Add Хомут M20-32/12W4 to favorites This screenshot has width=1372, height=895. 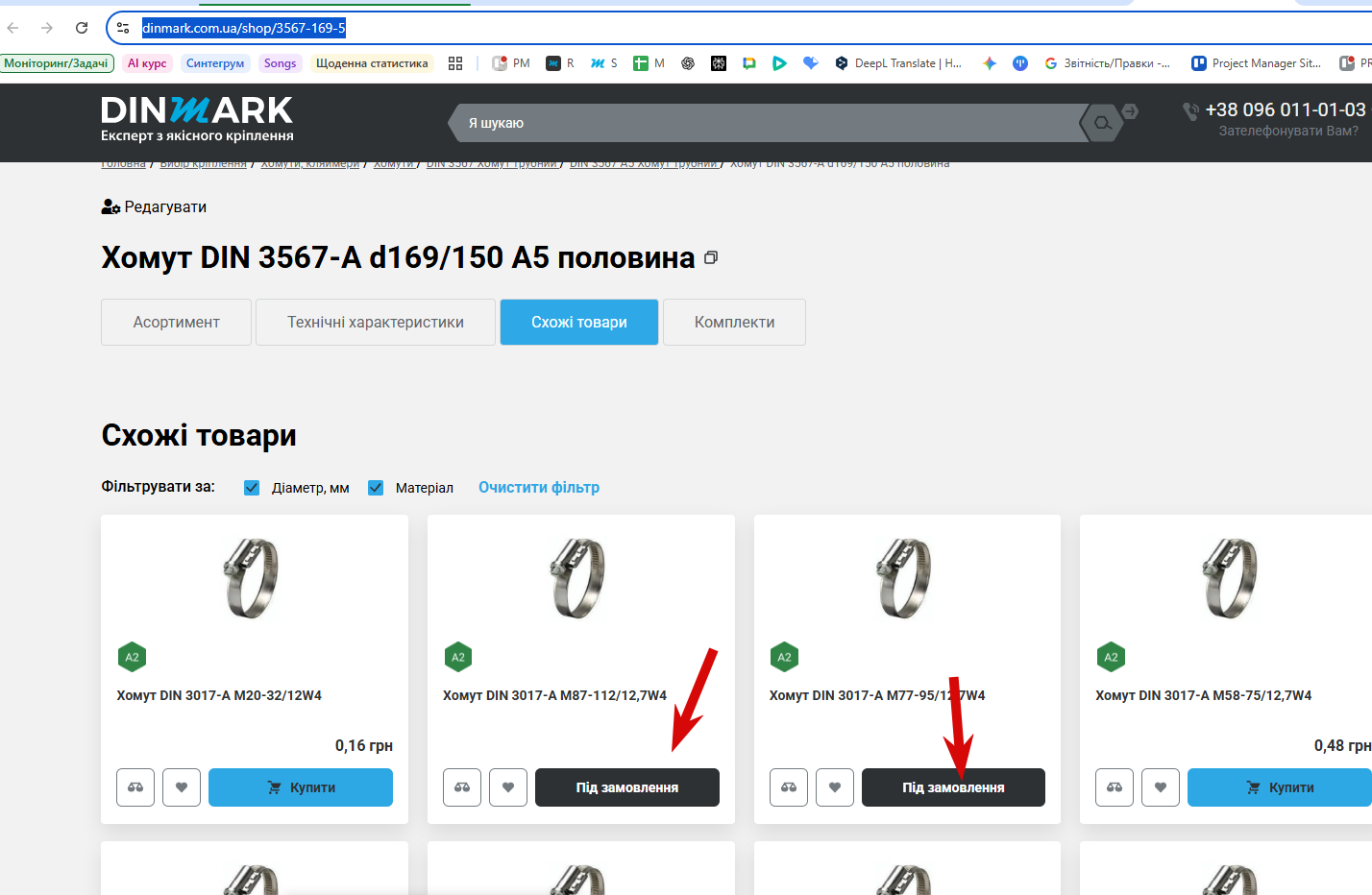coord(182,787)
